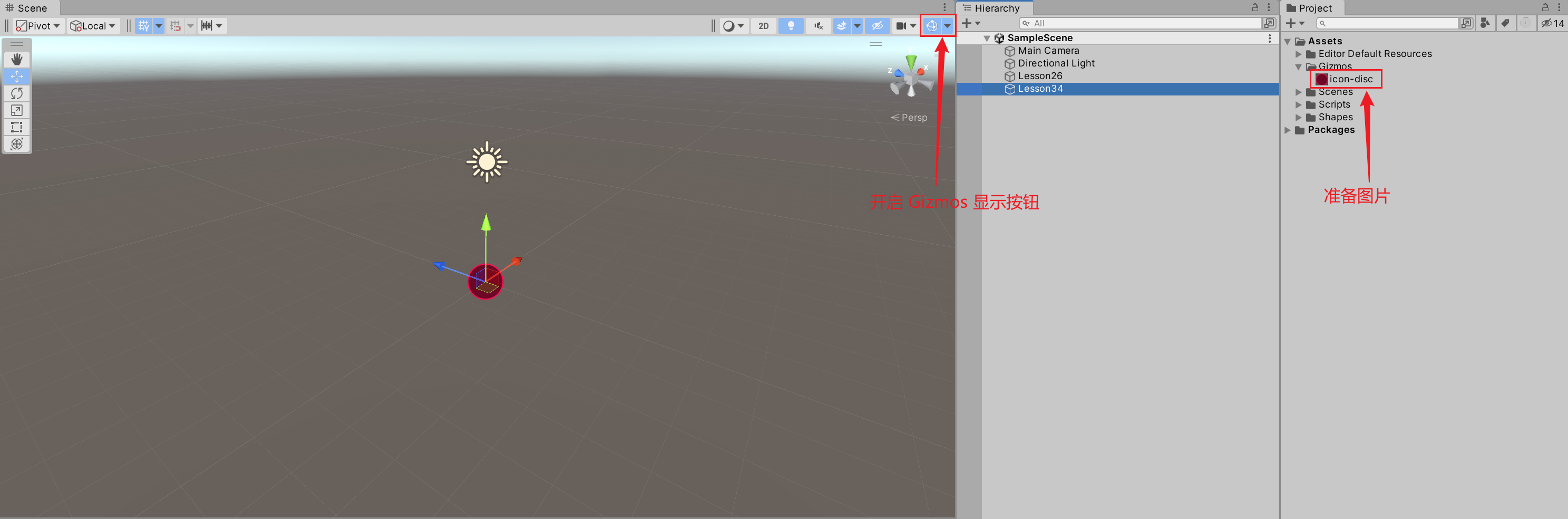Select the Scale tool
The width and height of the screenshot is (1568, 519).
tap(16, 110)
